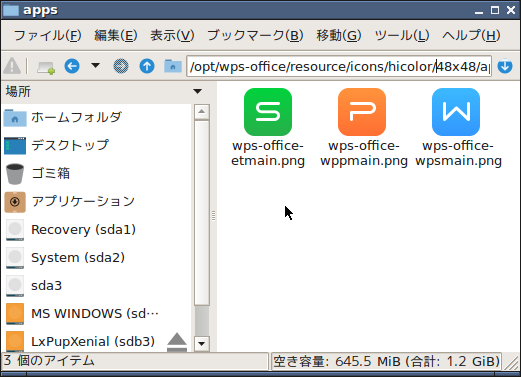
Task: Select Recovery (sda1) drive
Action: tap(97, 229)
